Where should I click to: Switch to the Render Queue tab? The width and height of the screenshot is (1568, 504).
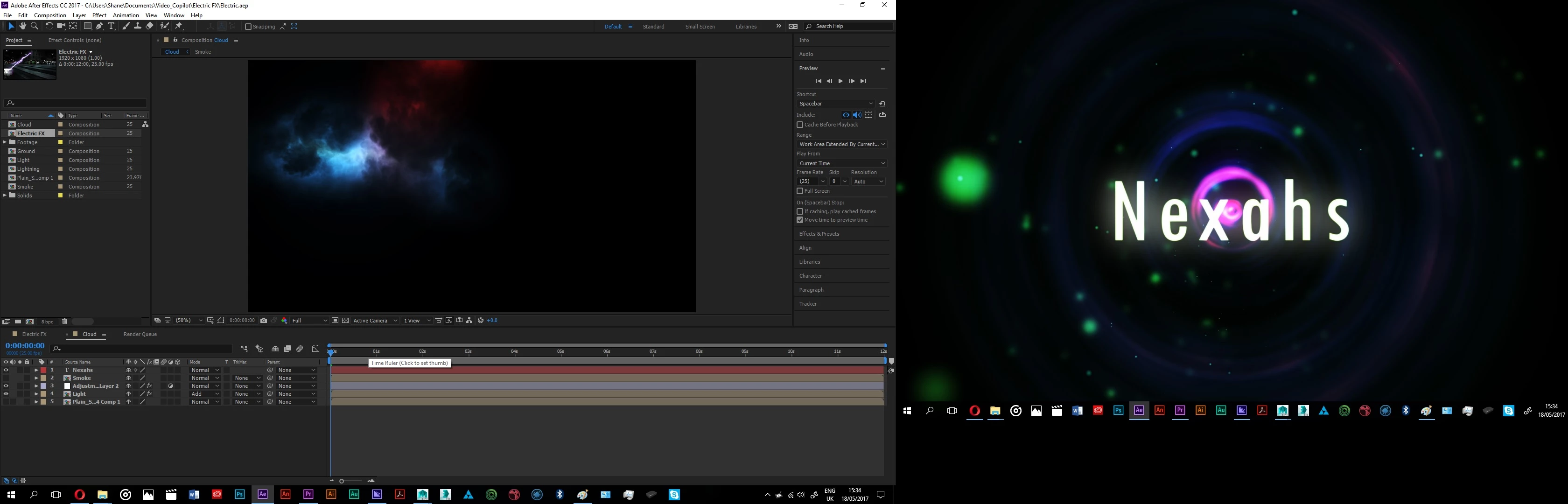pyautogui.click(x=140, y=334)
